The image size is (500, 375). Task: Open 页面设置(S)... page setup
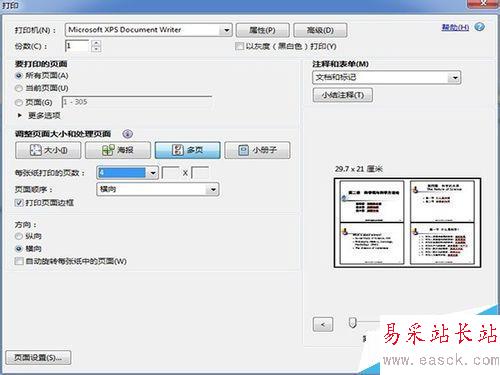pyautogui.click(x=38, y=358)
